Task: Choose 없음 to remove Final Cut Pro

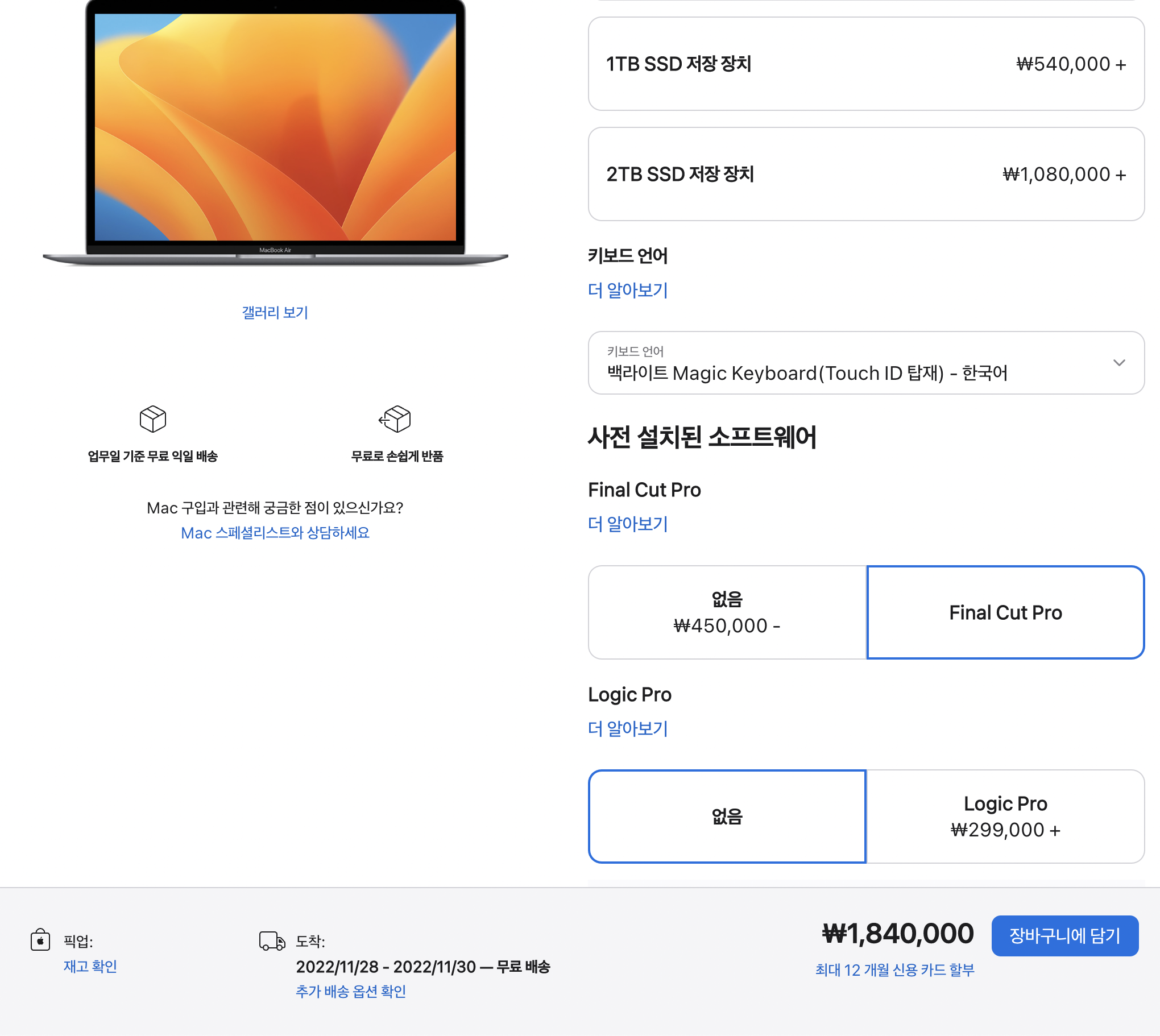Action: [727, 611]
